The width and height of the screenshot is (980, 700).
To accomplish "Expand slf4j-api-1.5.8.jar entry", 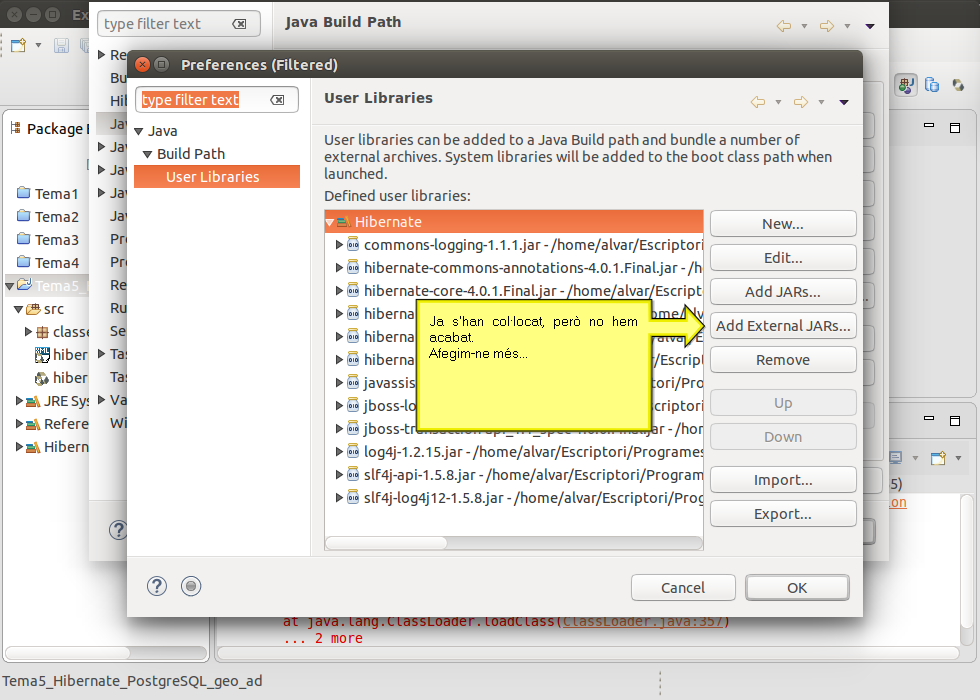I will 339,474.
